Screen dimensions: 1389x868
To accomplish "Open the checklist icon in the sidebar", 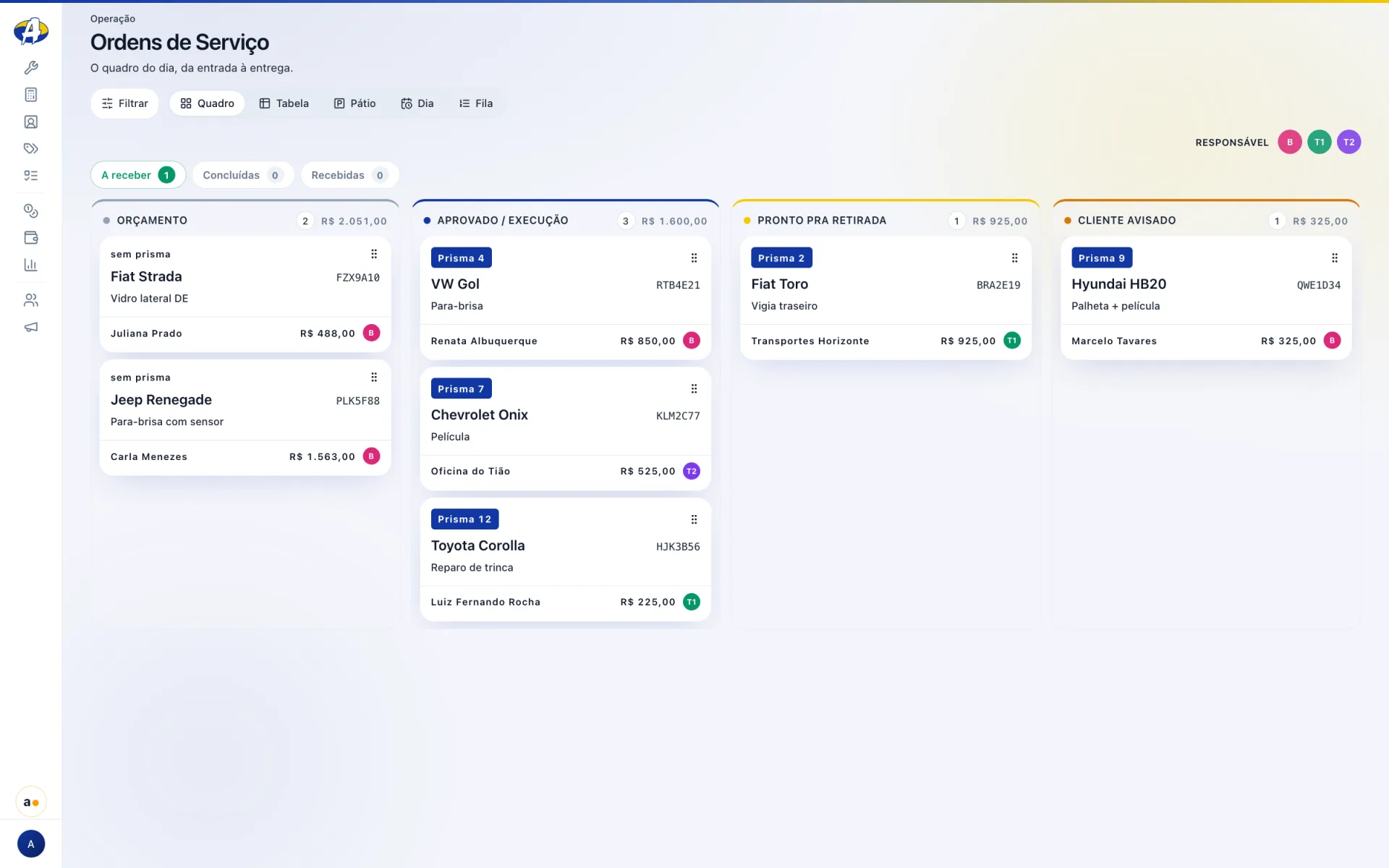I will point(31,175).
